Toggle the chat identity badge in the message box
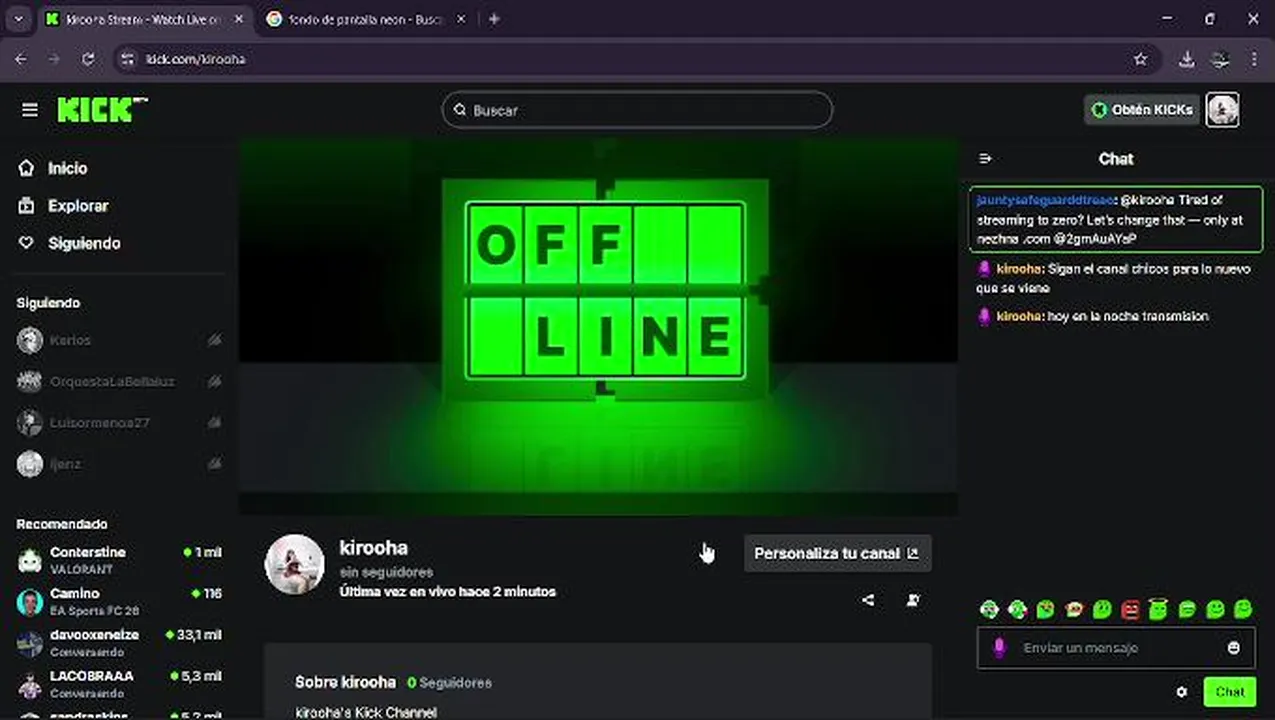This screenshot has width=1275, height=720. (x=998, y=648)
